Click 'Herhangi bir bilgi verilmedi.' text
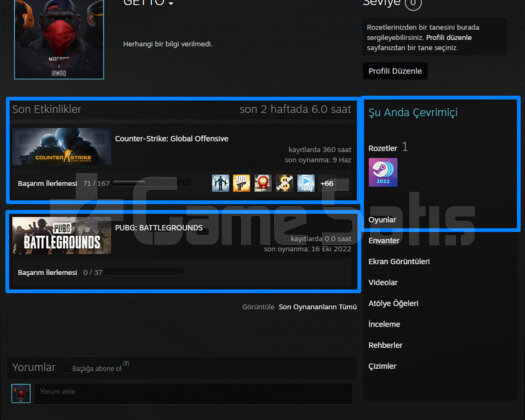 pyautogui.click(x=168, y=44)
